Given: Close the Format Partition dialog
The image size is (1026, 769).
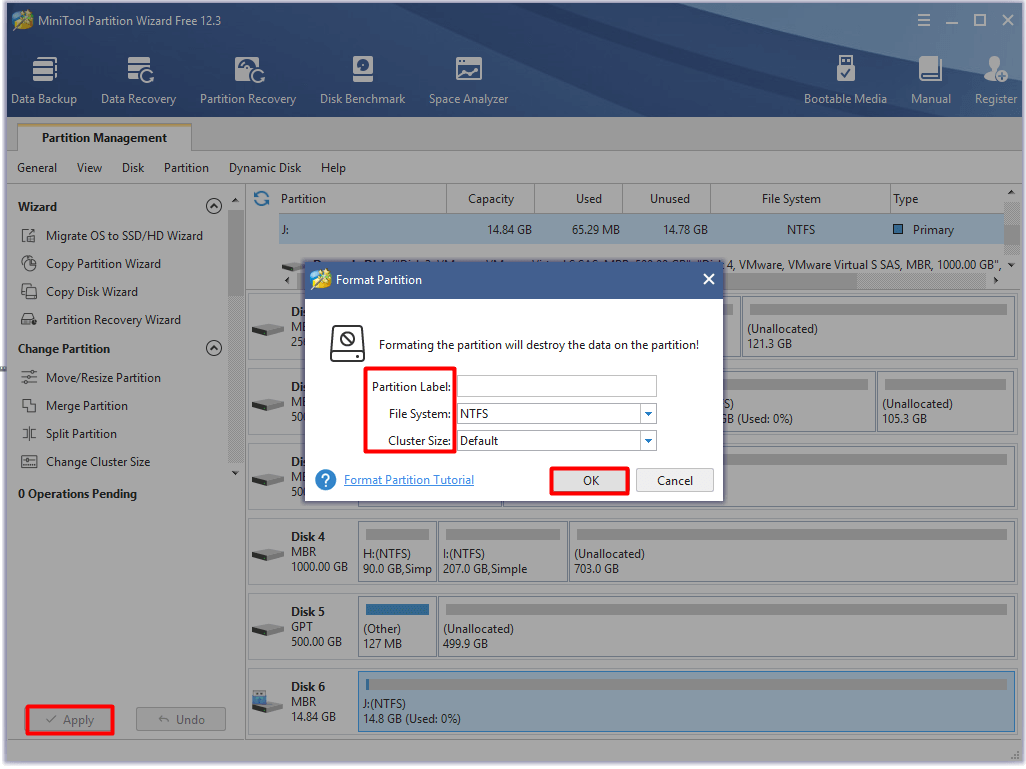Looking at the screenshot, I should (x=709, y=279).
